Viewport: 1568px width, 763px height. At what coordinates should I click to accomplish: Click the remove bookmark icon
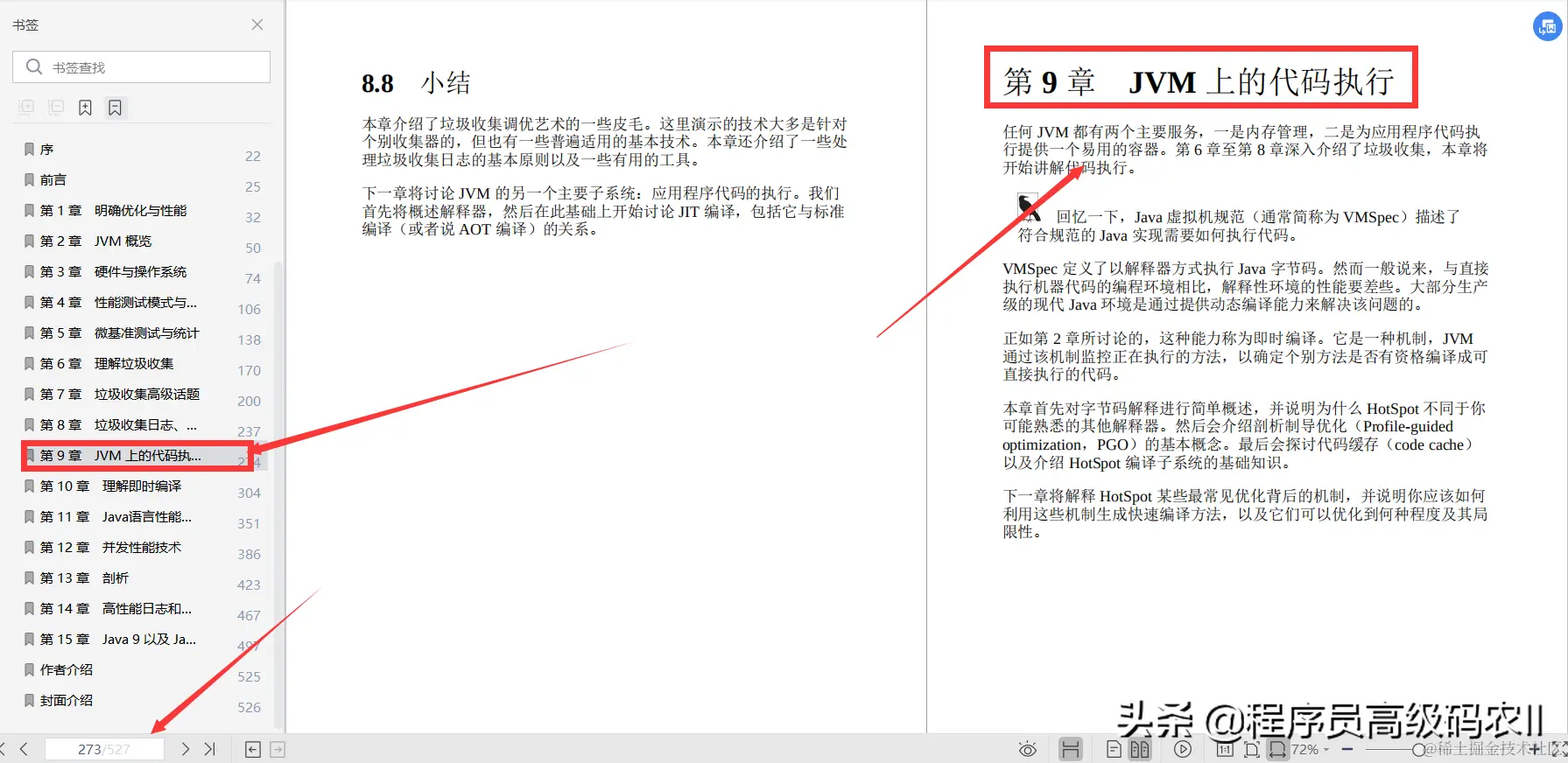click(115, 108)
